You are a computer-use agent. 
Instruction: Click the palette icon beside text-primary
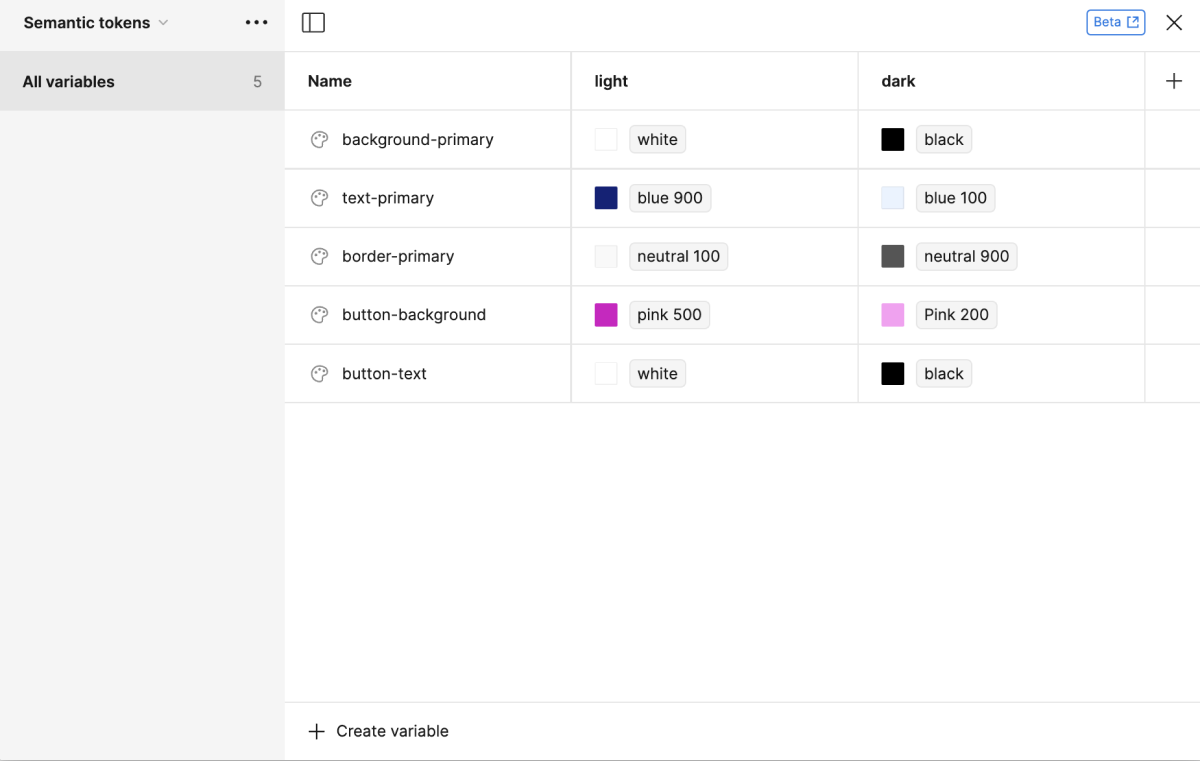pos(319,198)
